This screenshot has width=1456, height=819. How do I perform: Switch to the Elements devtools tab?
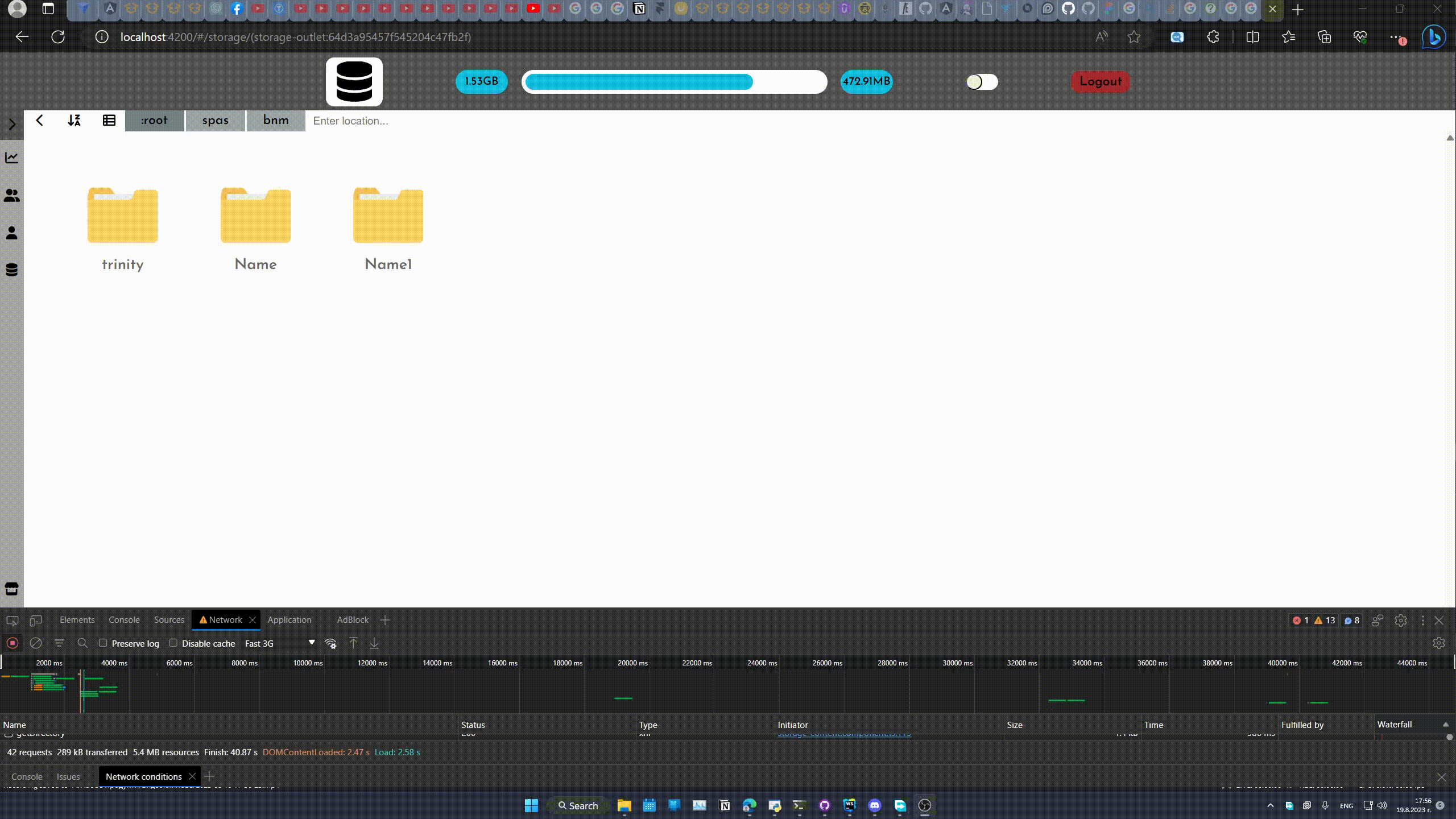click(x=77, y=620)
